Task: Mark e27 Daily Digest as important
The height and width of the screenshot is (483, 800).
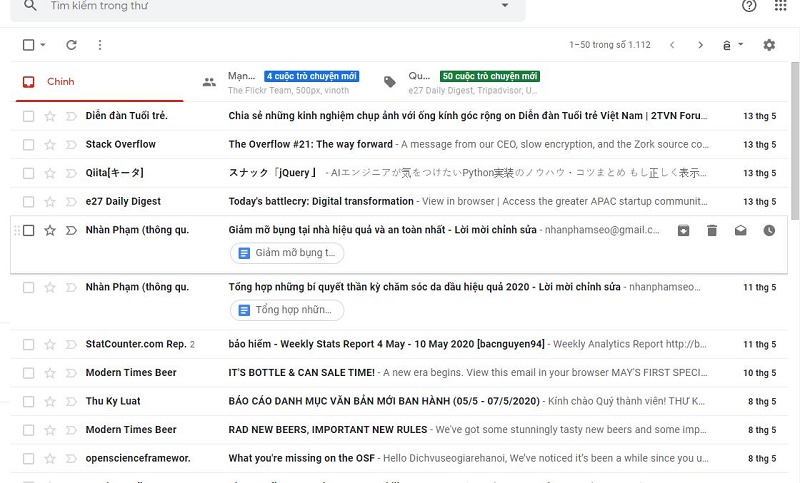Action: point(71,202)
